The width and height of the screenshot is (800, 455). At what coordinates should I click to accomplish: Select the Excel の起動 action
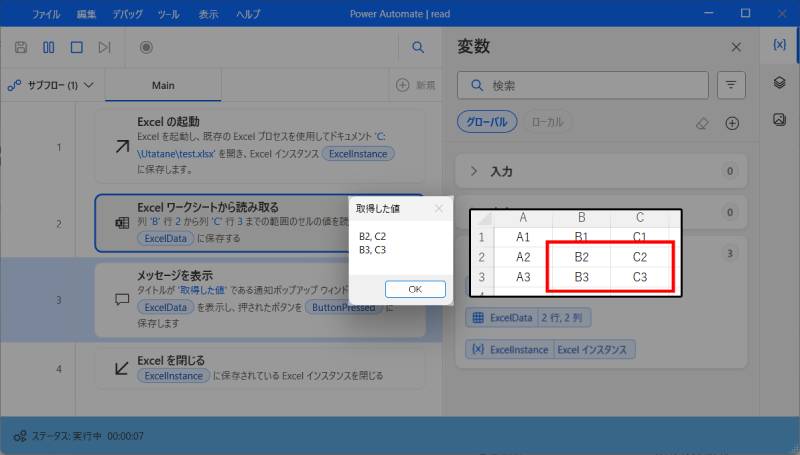click(x=259, y=146)
